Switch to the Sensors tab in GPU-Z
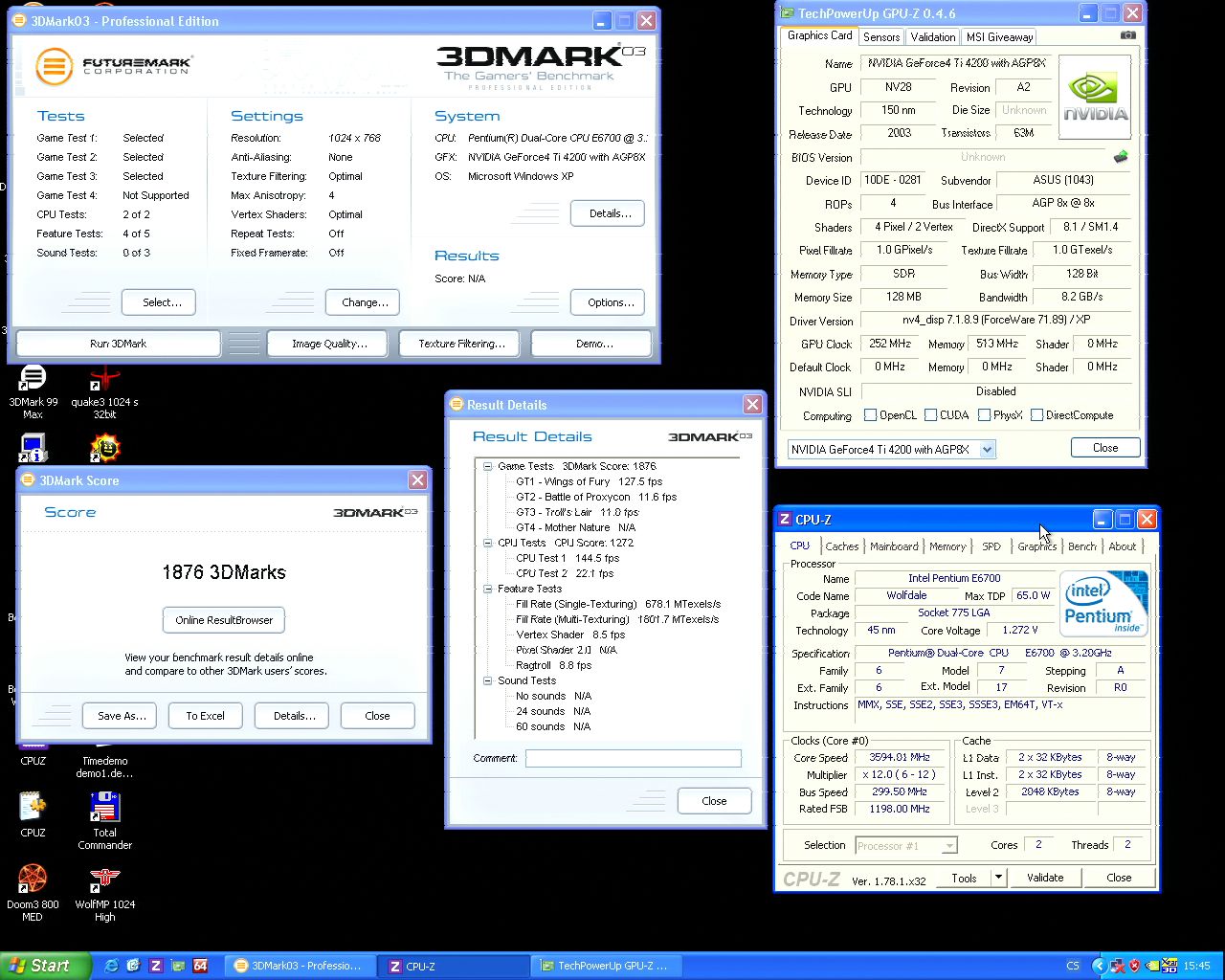The width and height of the screenshot is (1225, 980). click(x=880, y=37)
